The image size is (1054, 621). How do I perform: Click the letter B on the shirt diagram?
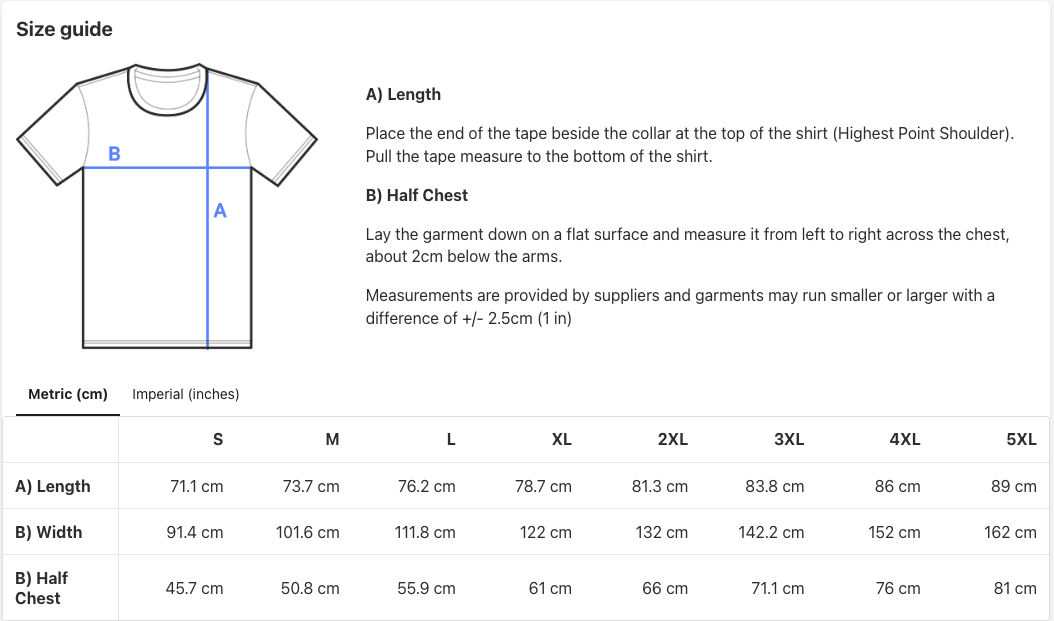[115, 154]
